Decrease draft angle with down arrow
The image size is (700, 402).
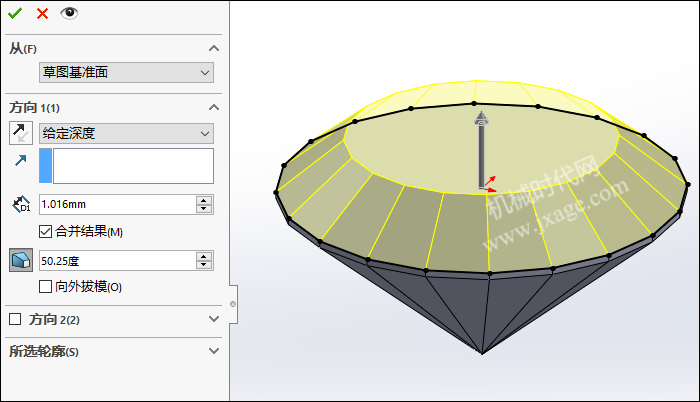(x=204, y=265)
